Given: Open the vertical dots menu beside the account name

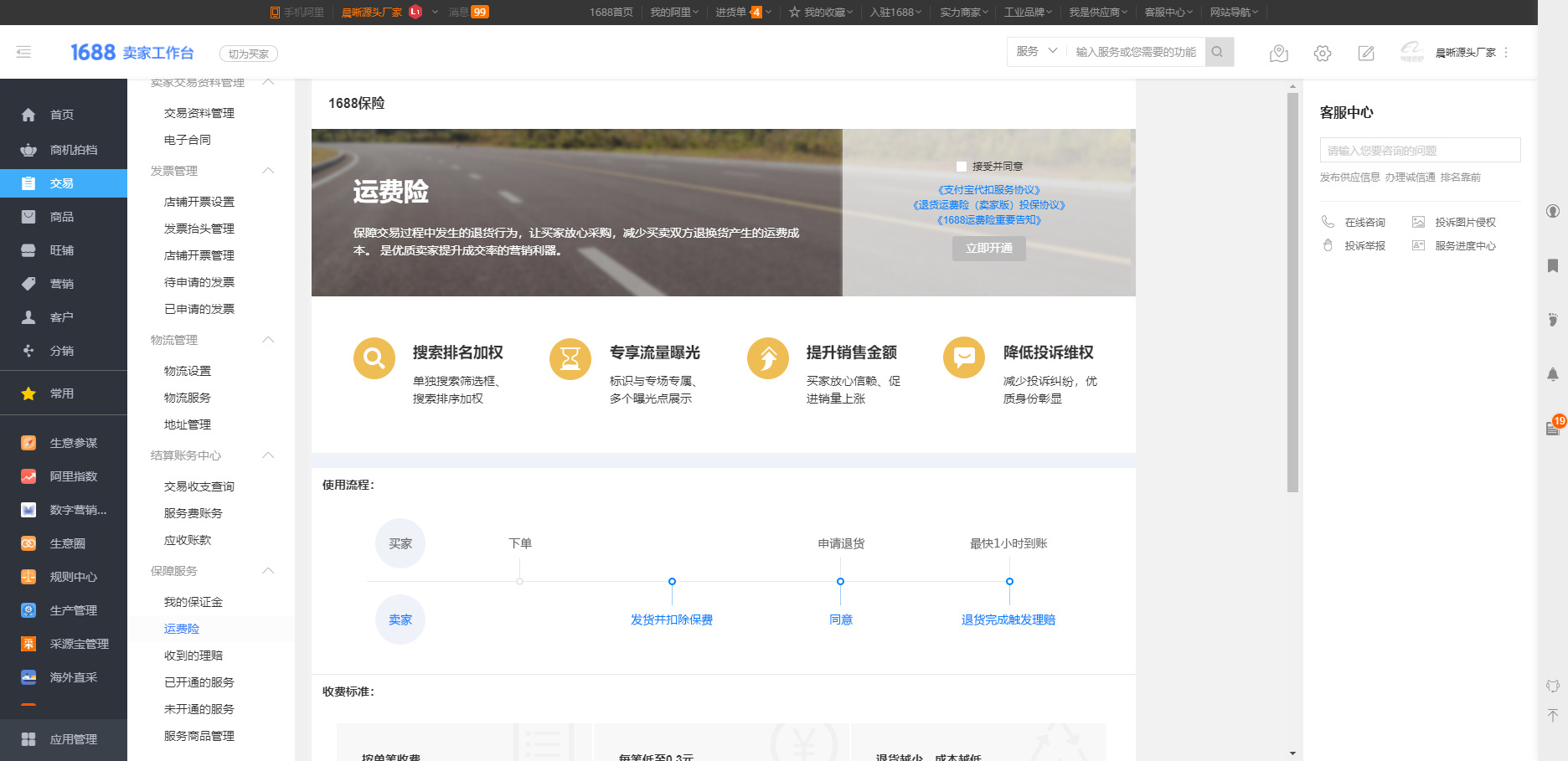Looking at the screenshot, I should click(x=1506, y=52).
